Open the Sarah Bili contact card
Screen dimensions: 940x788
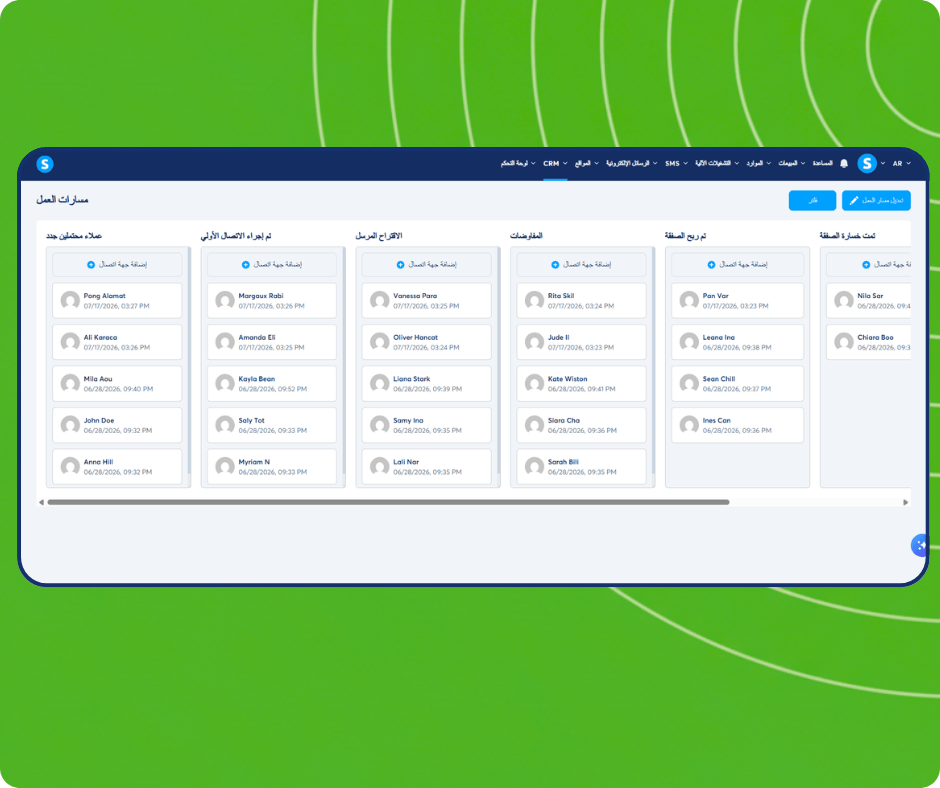pyautogui.click(x=581, y=467)
